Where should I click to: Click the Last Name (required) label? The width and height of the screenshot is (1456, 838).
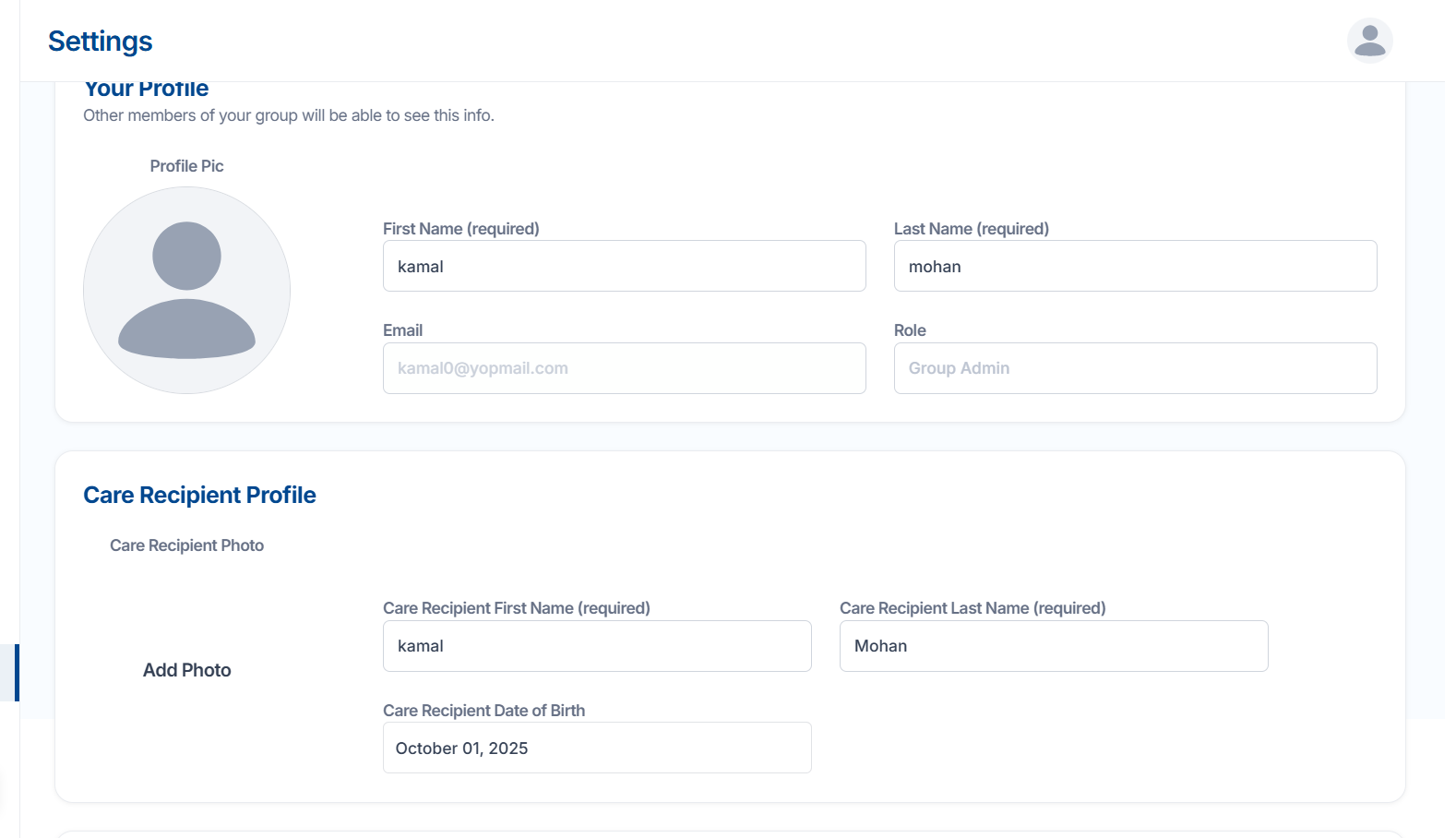pos(971,229)
